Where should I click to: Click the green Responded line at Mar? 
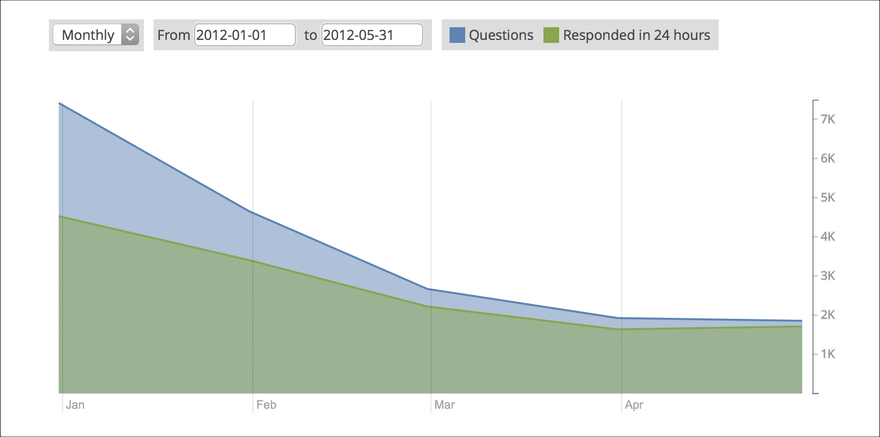pos(431,306)
